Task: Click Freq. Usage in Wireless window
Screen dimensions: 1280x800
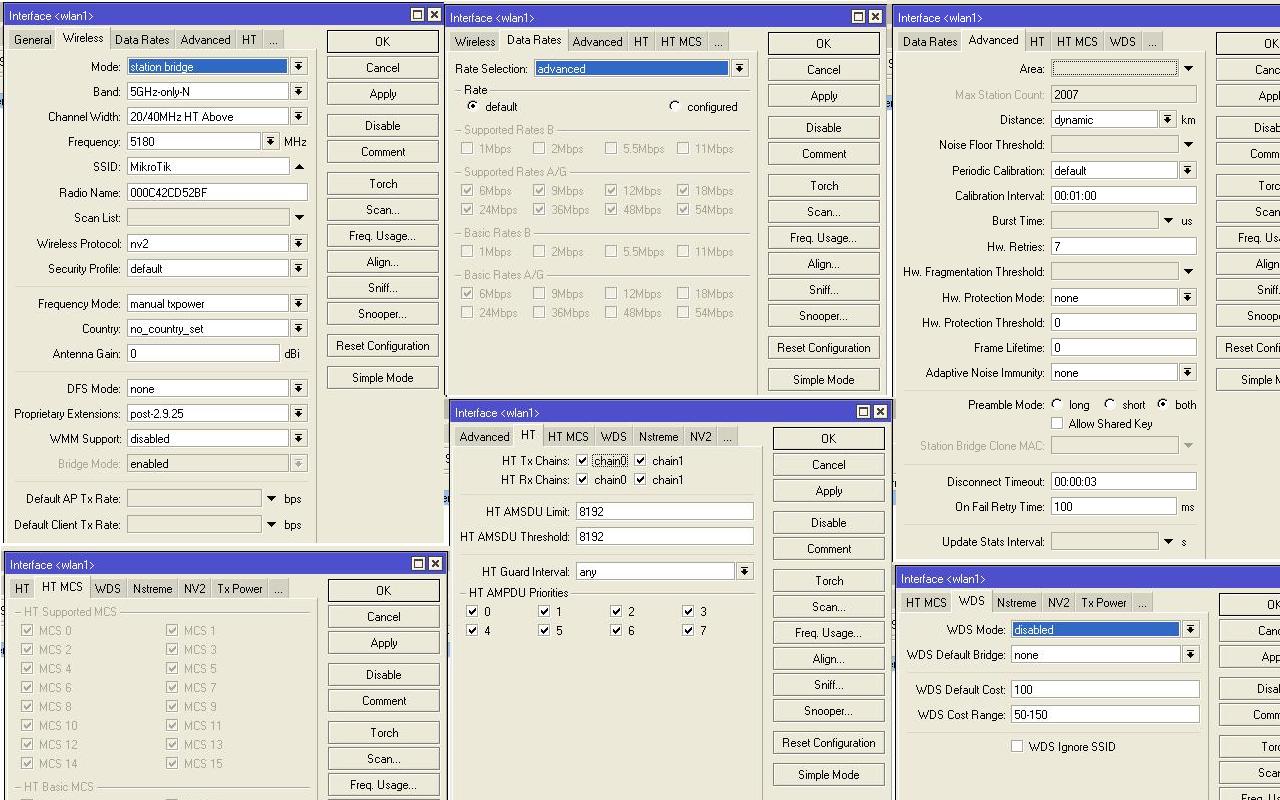Action: click(383, 236)
